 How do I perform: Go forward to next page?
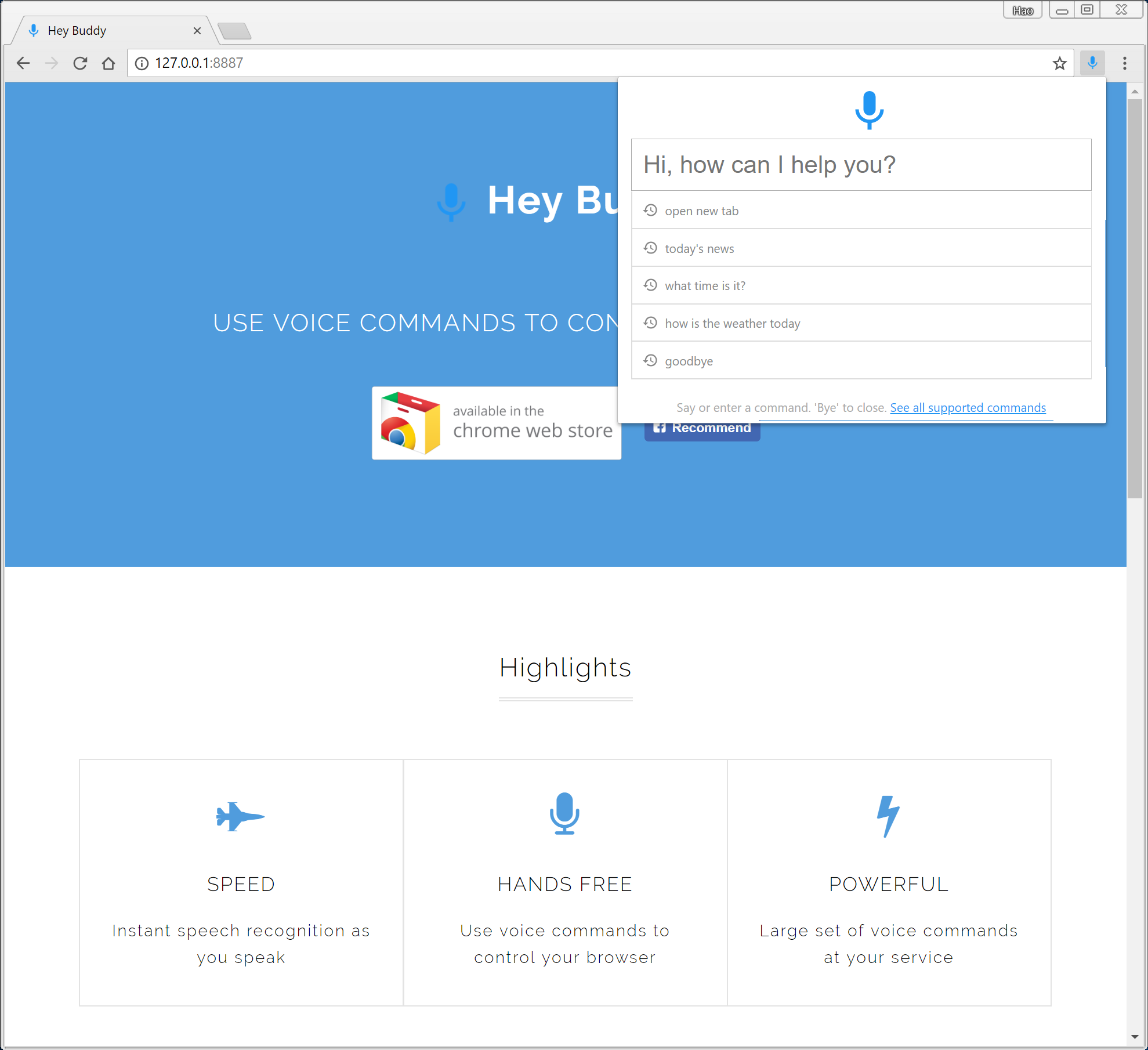(52, 63)
